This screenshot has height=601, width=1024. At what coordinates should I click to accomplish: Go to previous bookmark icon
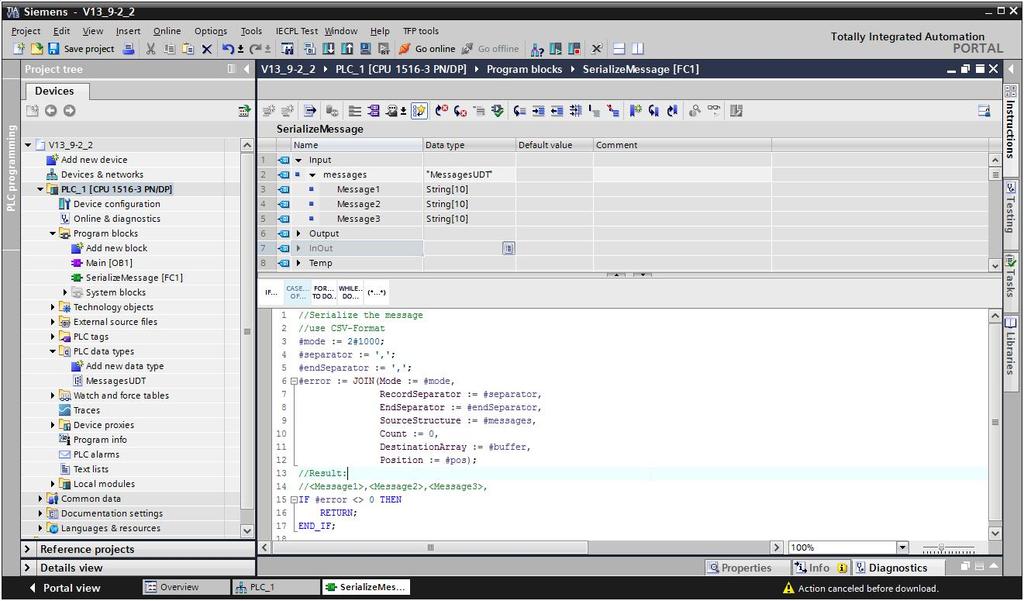672,111
